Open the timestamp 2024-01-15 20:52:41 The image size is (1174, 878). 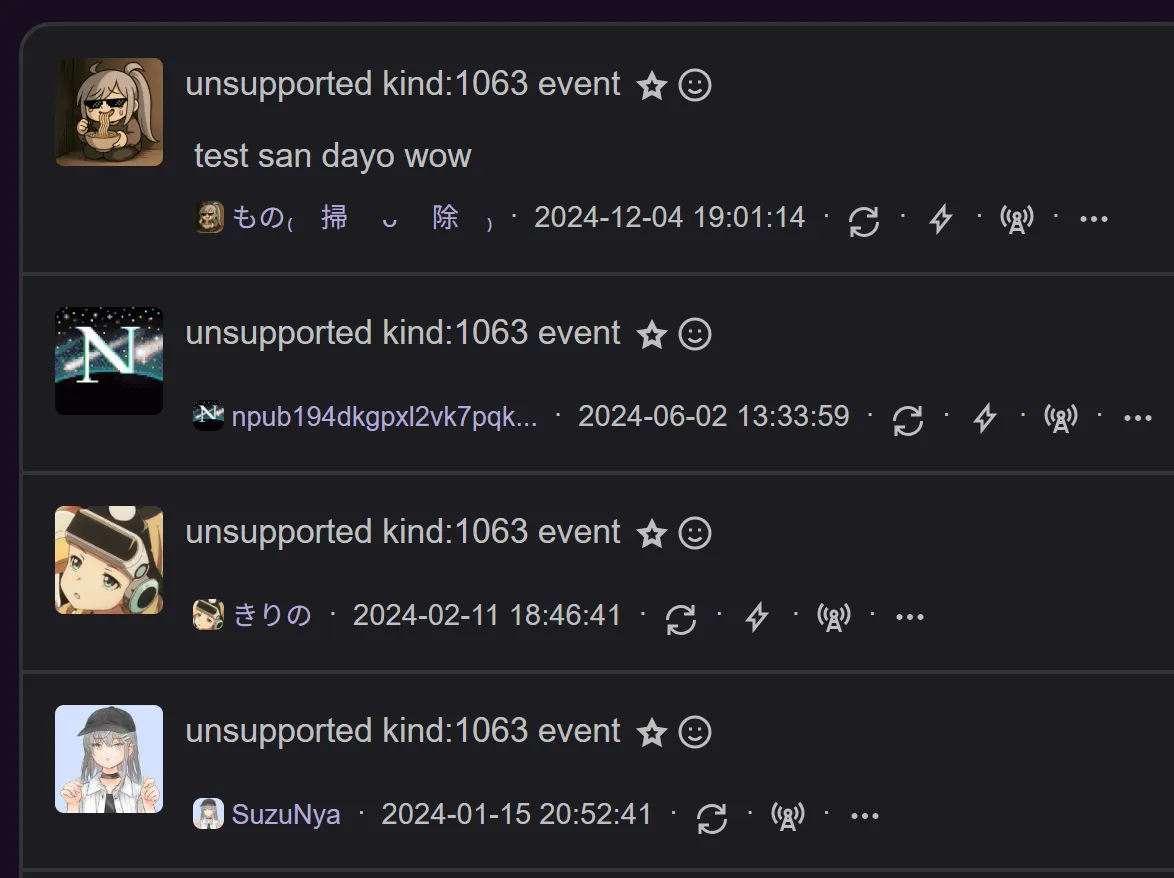click(516, 815)
